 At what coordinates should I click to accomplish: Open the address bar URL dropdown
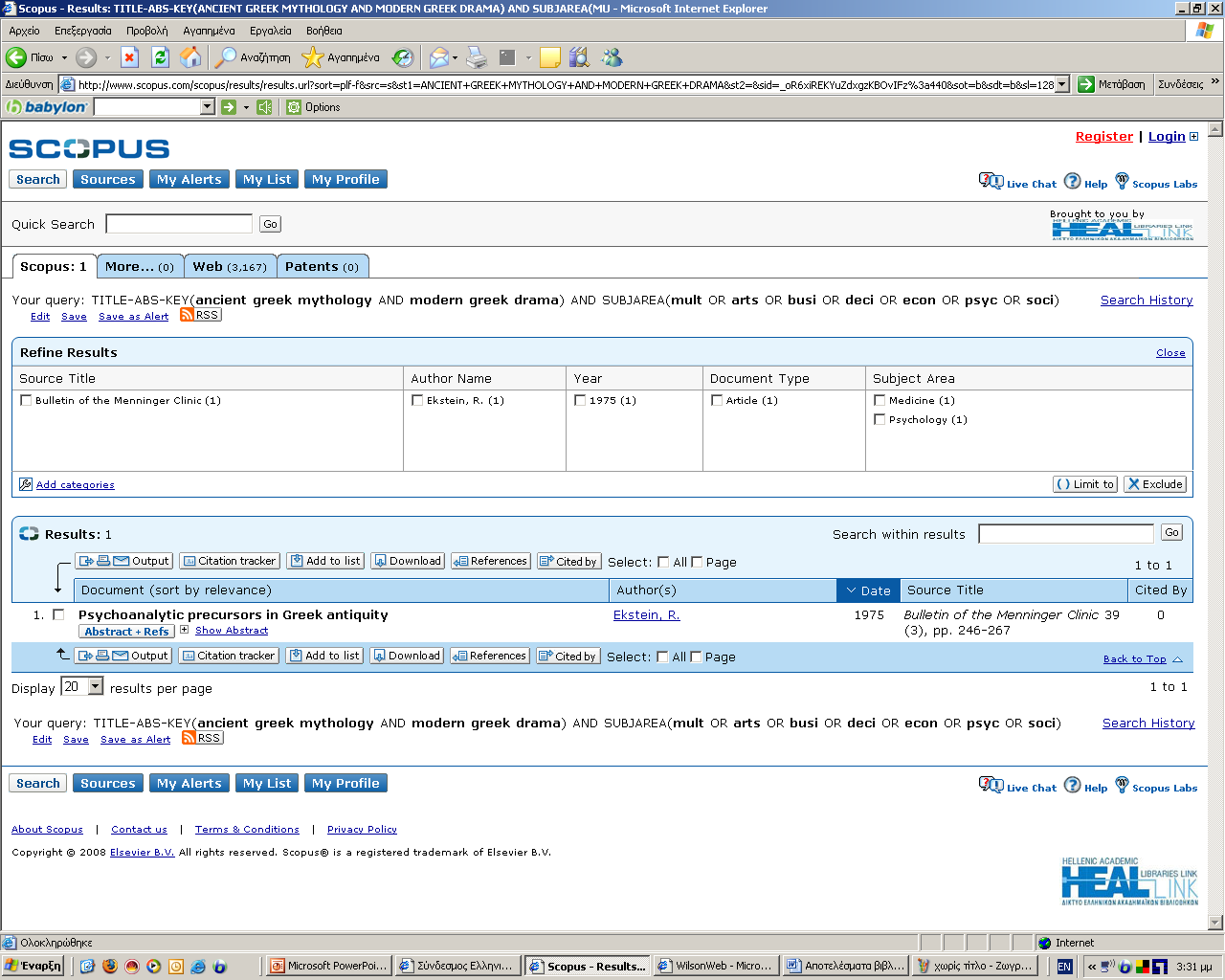(1061, 84)
